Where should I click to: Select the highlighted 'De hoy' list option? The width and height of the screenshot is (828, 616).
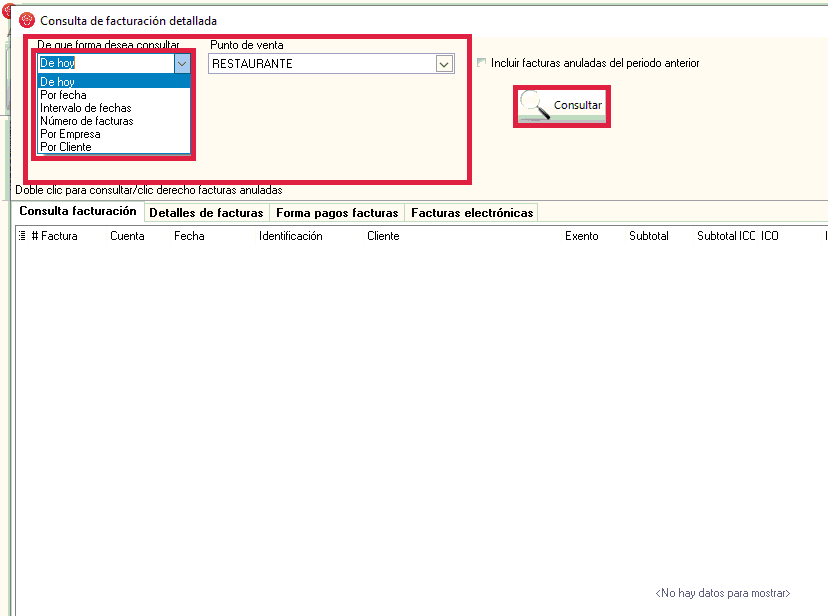pyautogui.click(x=57, y=82)
